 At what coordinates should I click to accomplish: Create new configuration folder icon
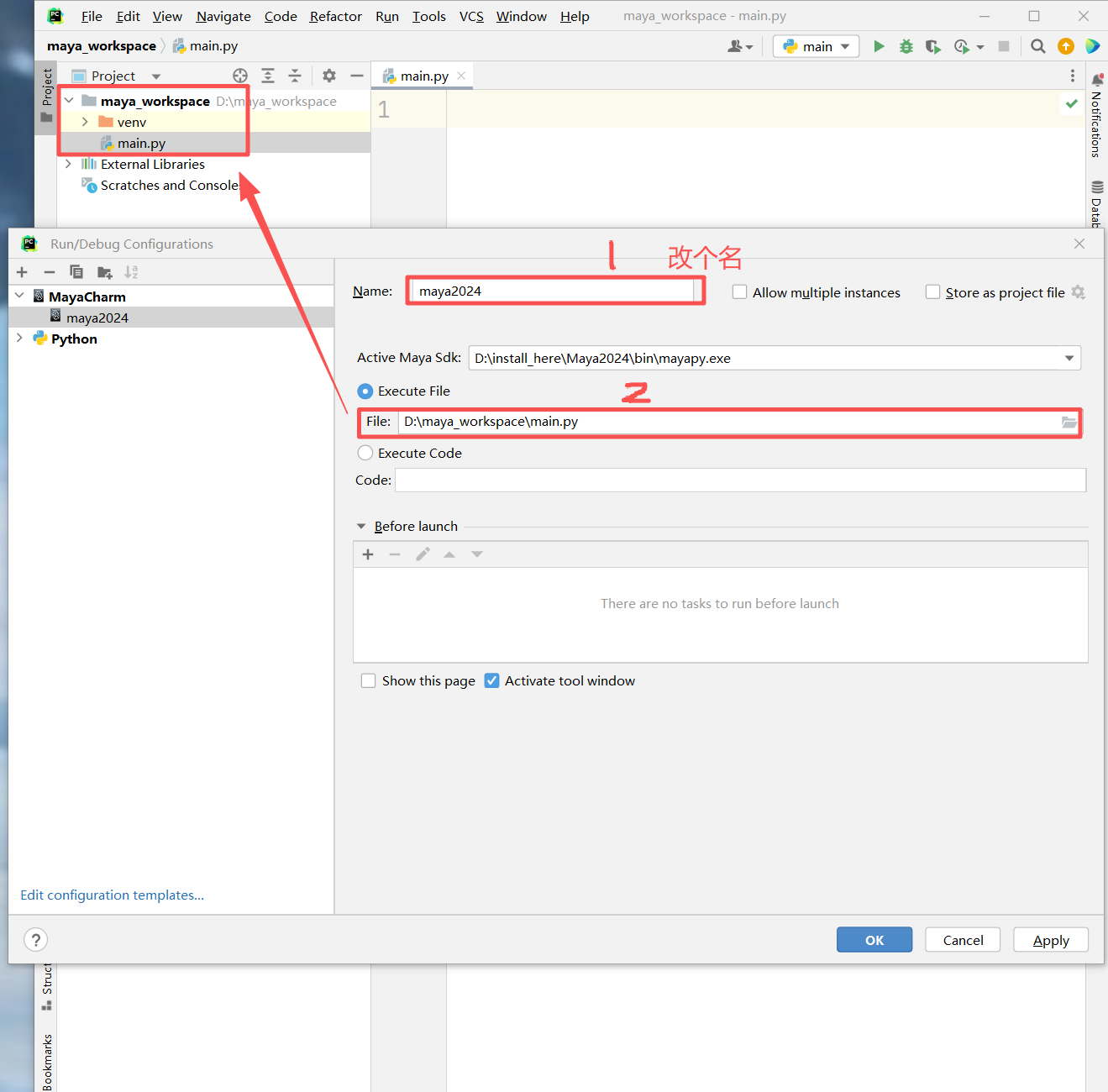click(104, 272)
